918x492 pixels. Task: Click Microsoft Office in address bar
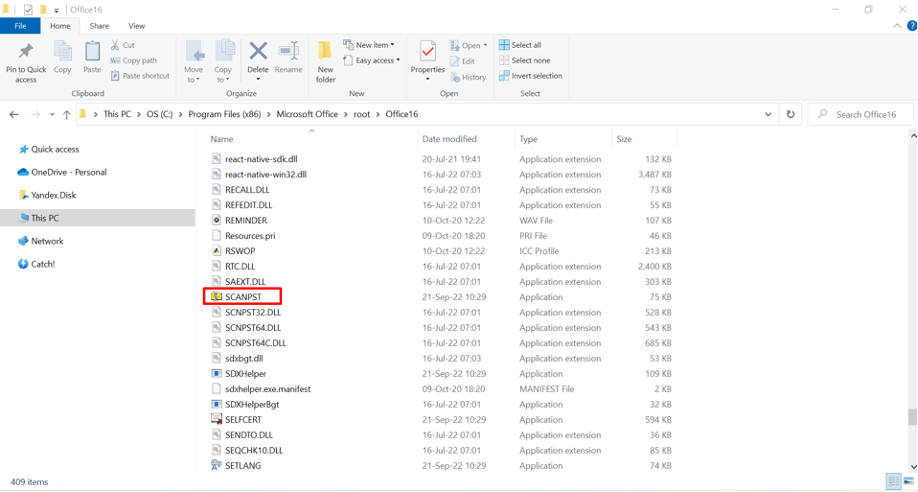[307, 114]
